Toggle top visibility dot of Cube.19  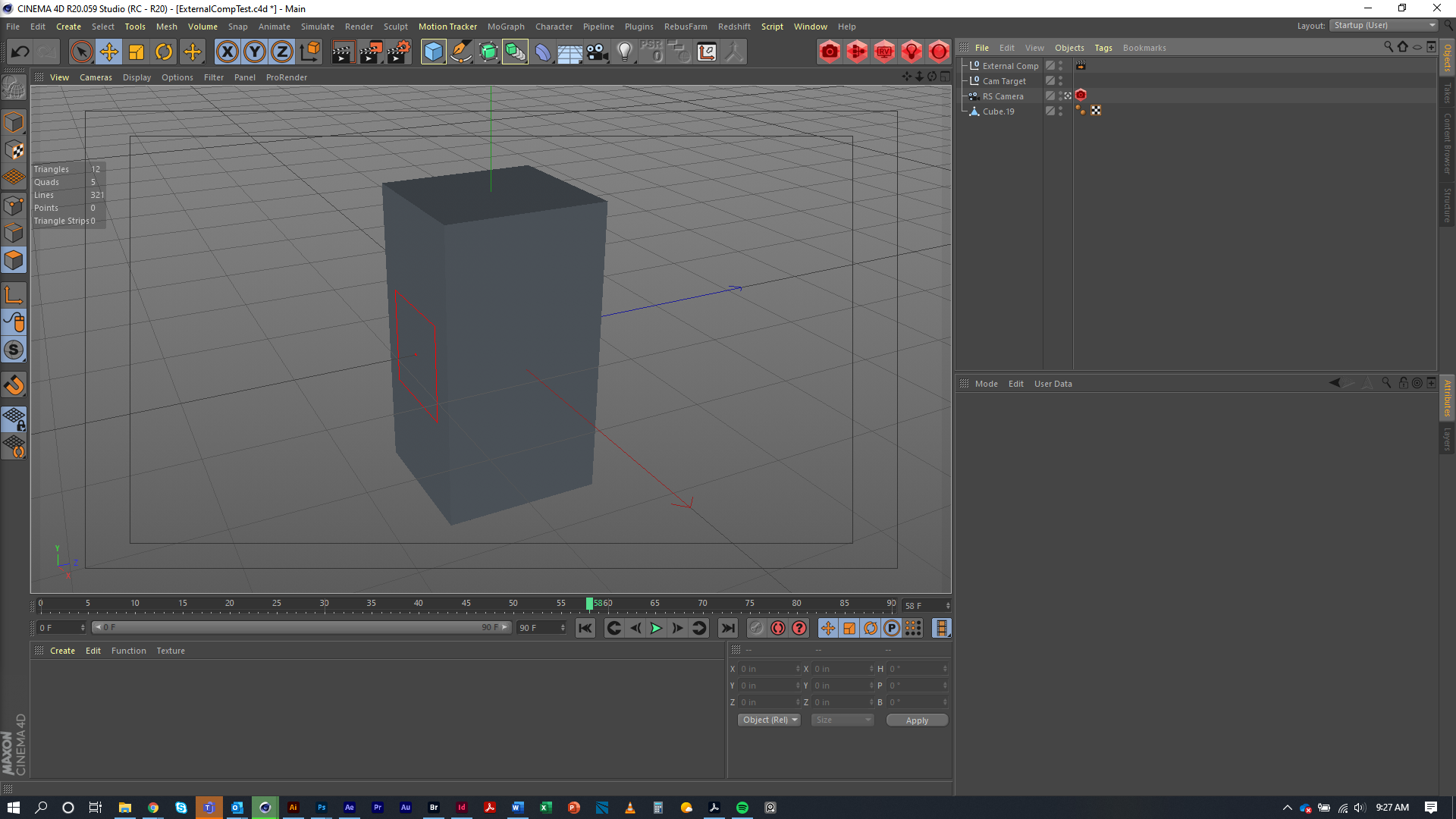1060,109
